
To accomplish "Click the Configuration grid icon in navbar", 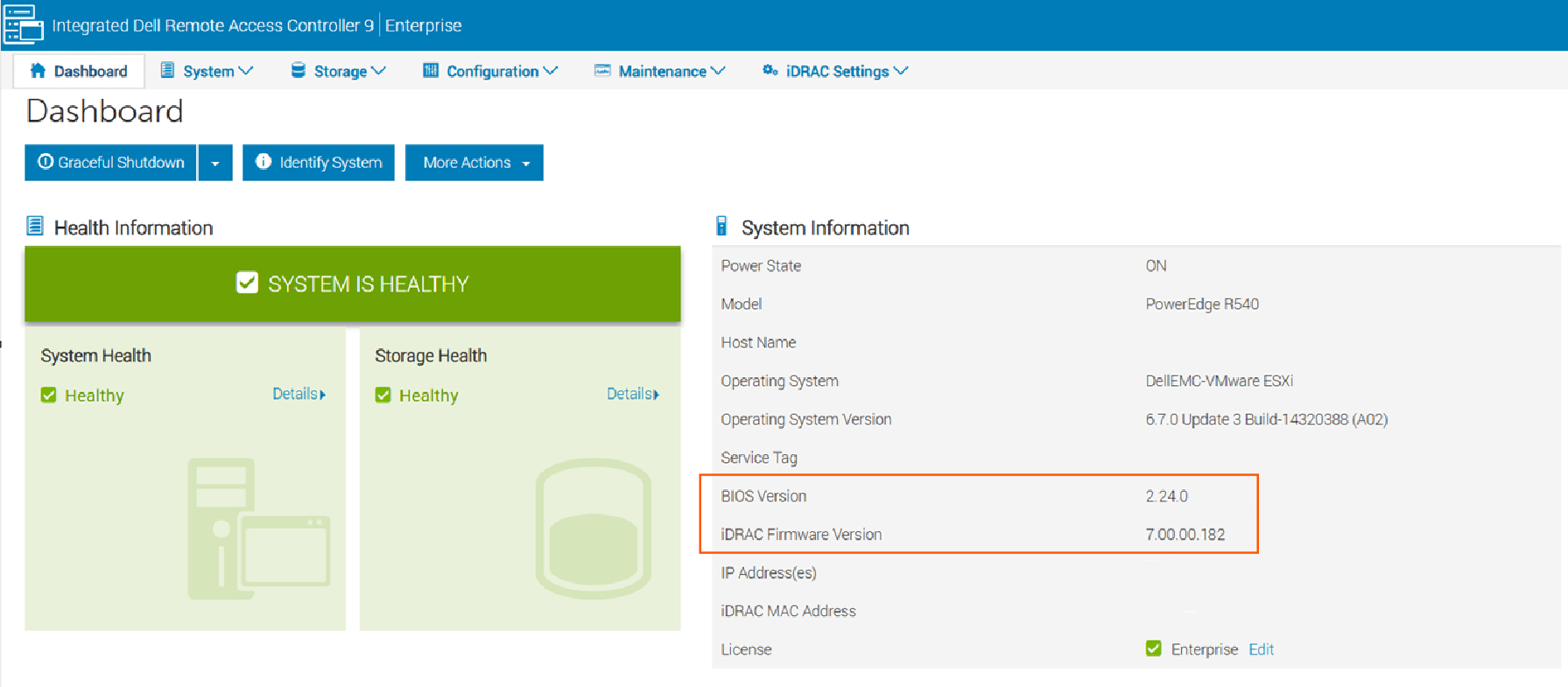I will point(431,71).
